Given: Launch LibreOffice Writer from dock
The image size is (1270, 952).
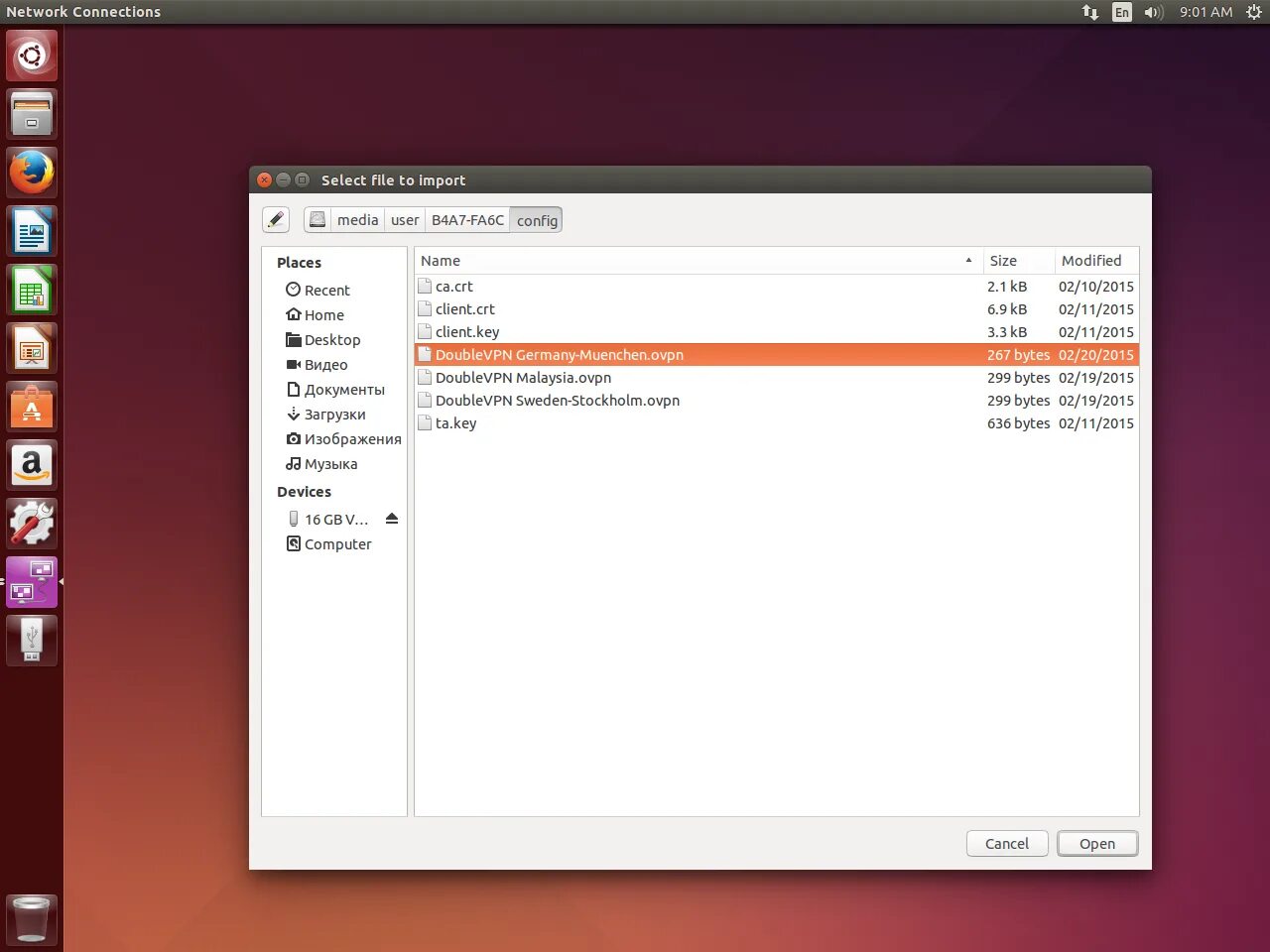Looking at the screenshot, I should coord(32,231).
